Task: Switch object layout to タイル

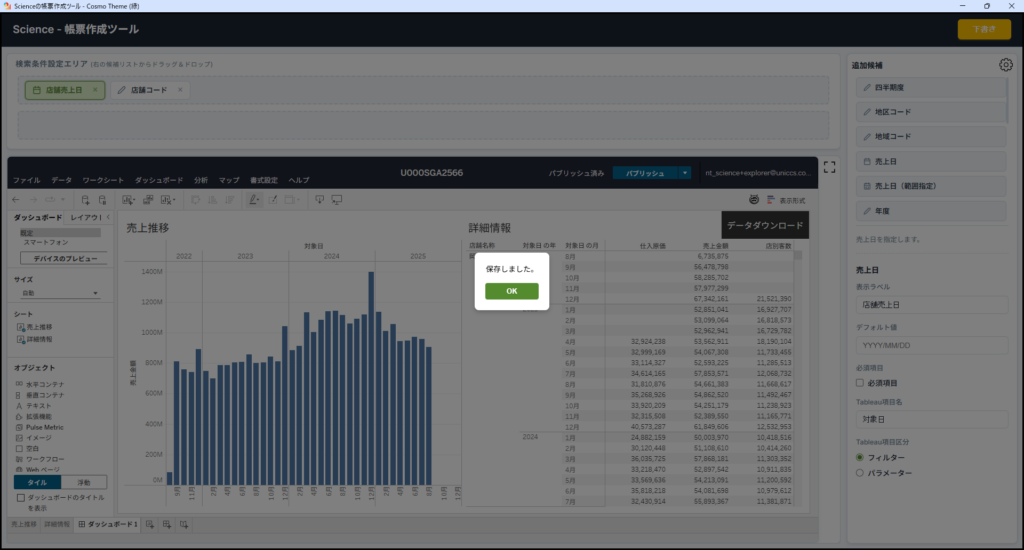Action: pyautogui.click(x=37, y=482)
